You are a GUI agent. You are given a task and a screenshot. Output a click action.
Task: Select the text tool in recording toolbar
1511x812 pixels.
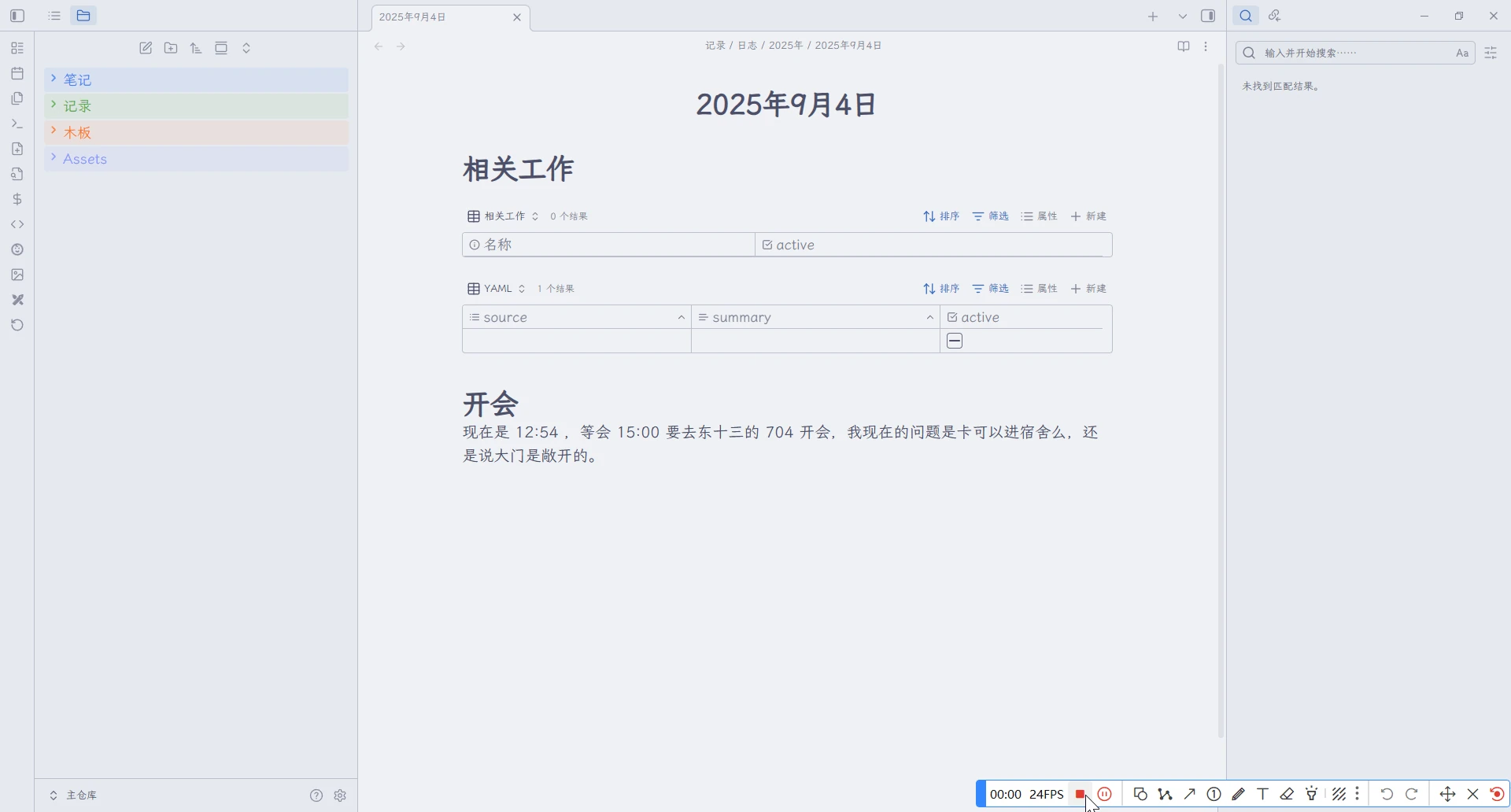[x=1263, y=795]
